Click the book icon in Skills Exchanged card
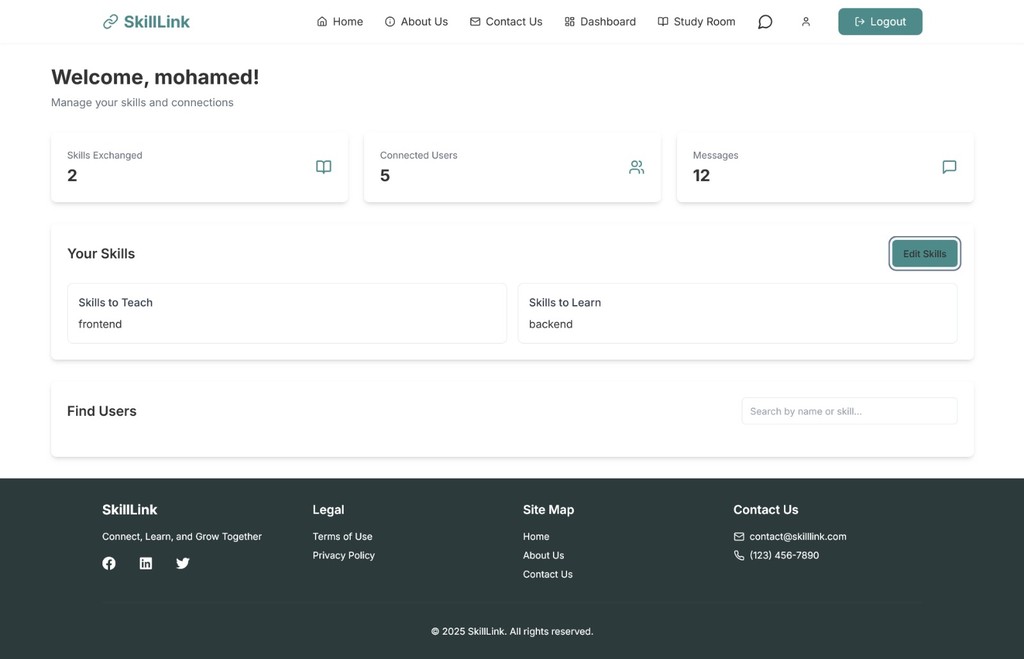This screenshot has height=659, width=1024. (x=323, y=167)
